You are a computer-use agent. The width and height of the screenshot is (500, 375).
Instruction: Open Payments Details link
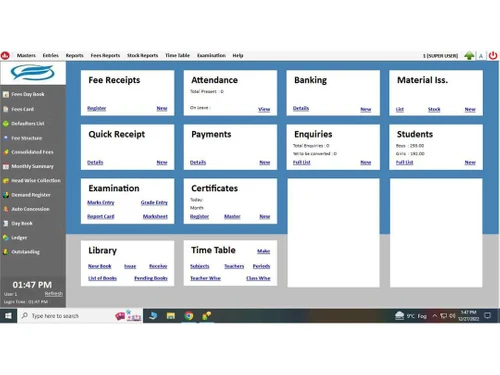coord(198,162)
